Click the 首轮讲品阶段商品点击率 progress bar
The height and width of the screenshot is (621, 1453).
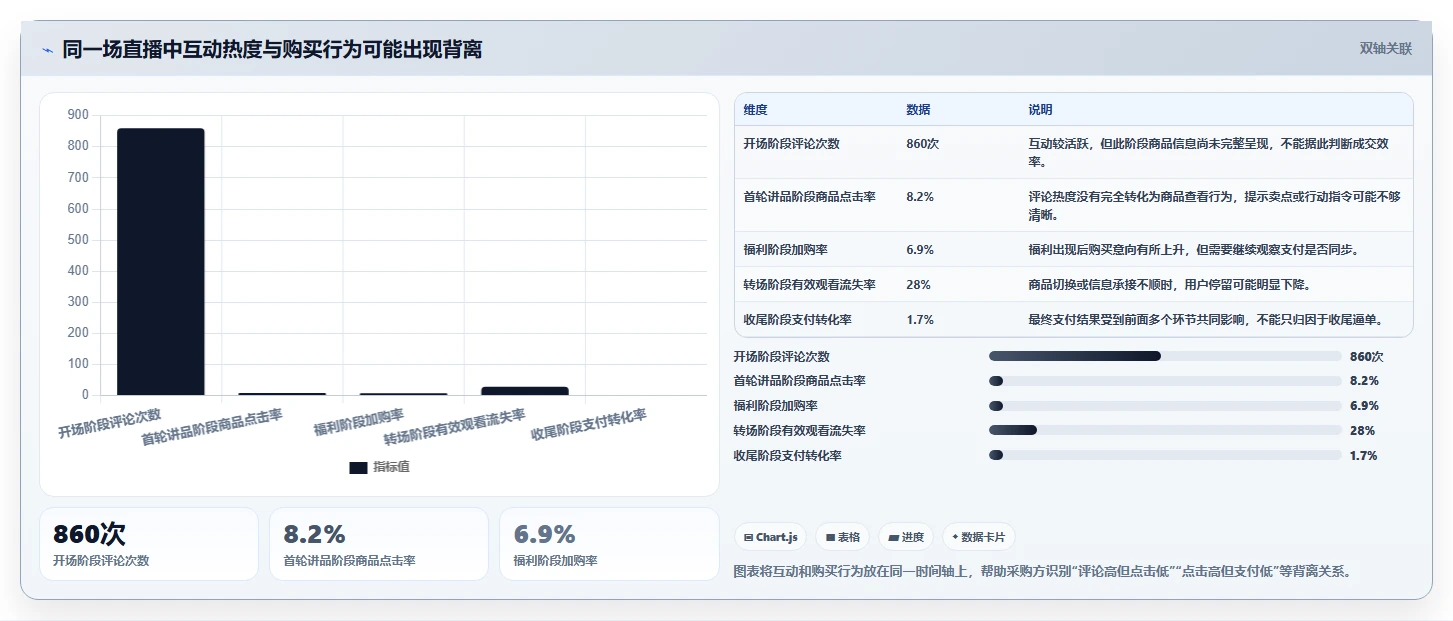(x=1165, y=381)
